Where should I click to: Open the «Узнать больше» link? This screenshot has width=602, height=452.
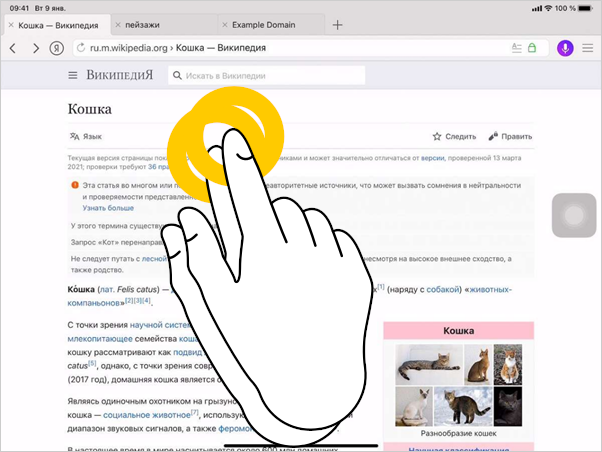pos(108,208)
